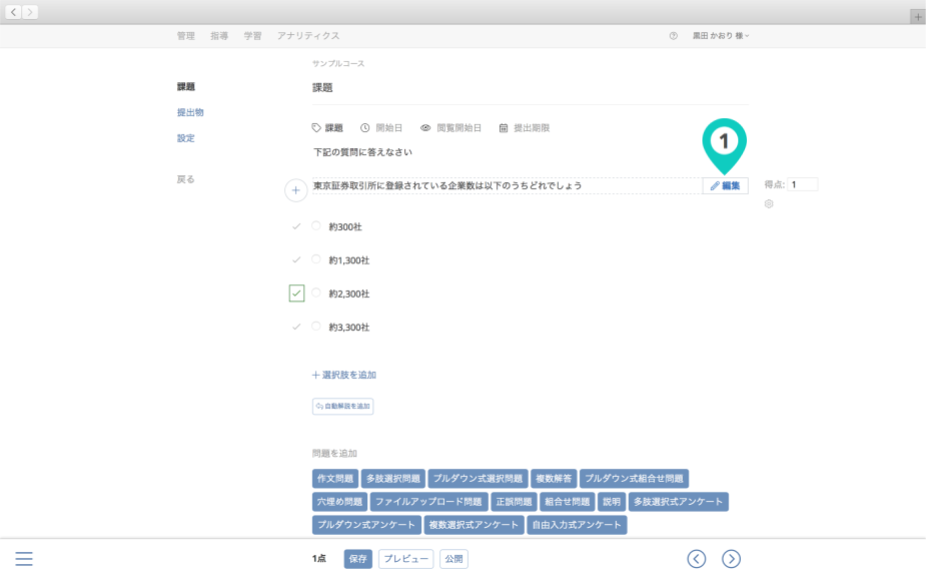
Task: Click the hamburger menu icon at bottom left
Action: tap(24, 559)
